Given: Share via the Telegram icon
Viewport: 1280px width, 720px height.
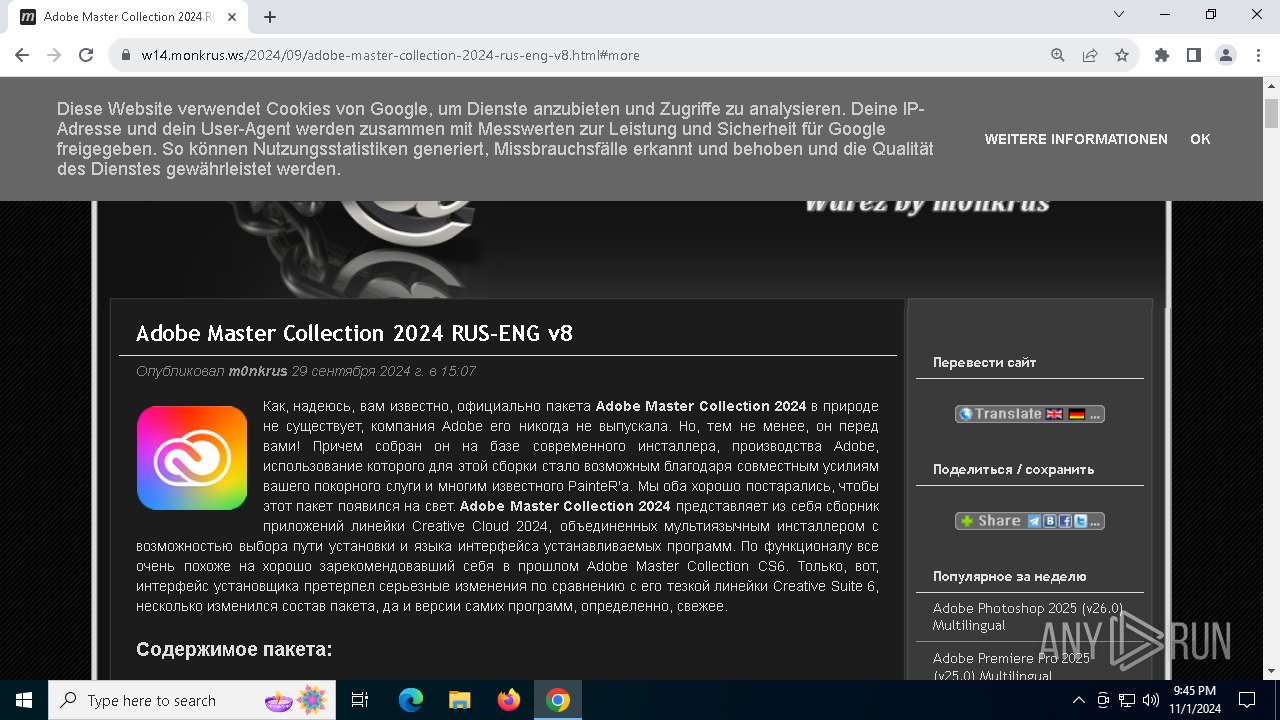Looking at the screenshot, I should coord(1034,521).
